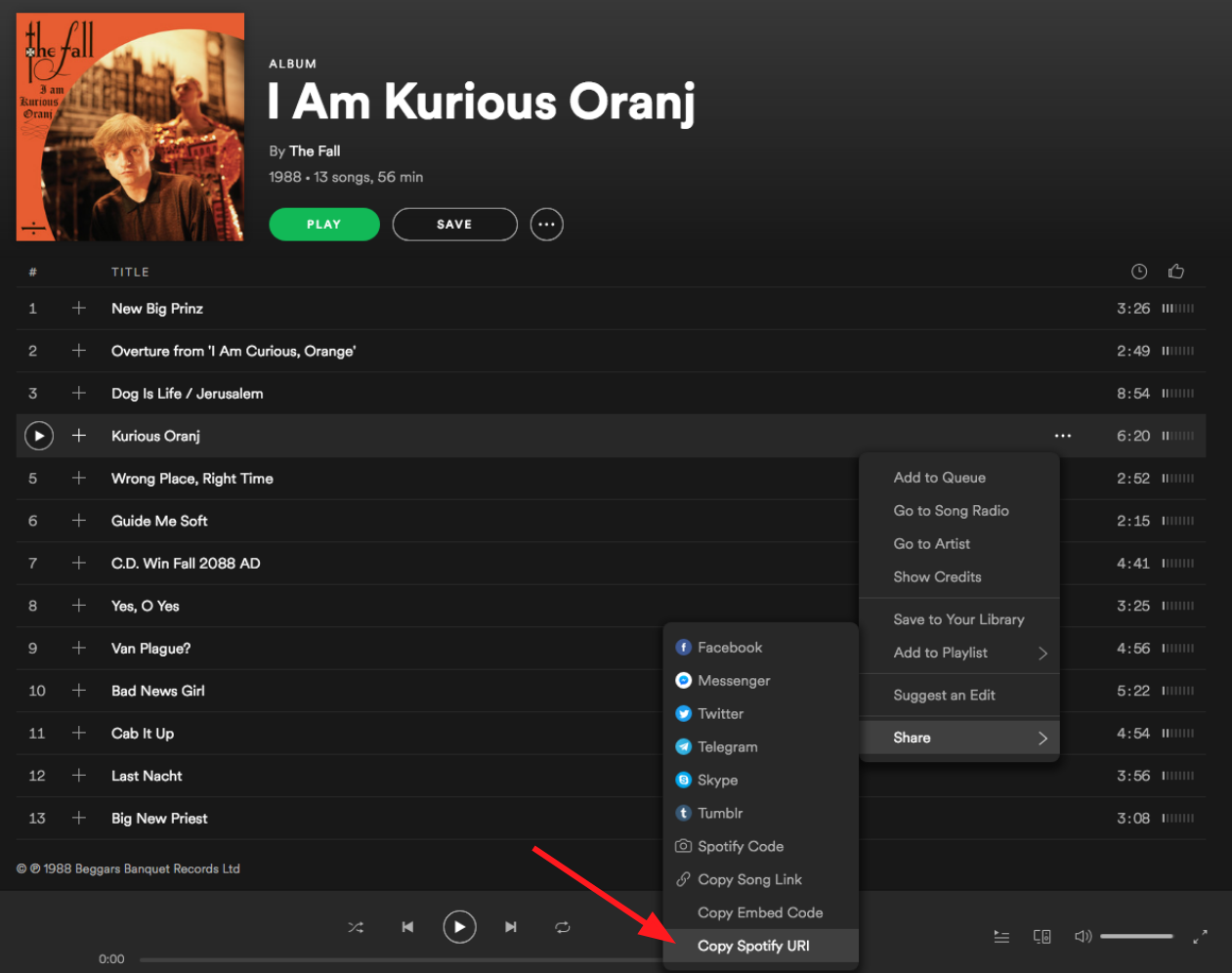
Task: Choose Save to Your Library
Action: point(959,619)
